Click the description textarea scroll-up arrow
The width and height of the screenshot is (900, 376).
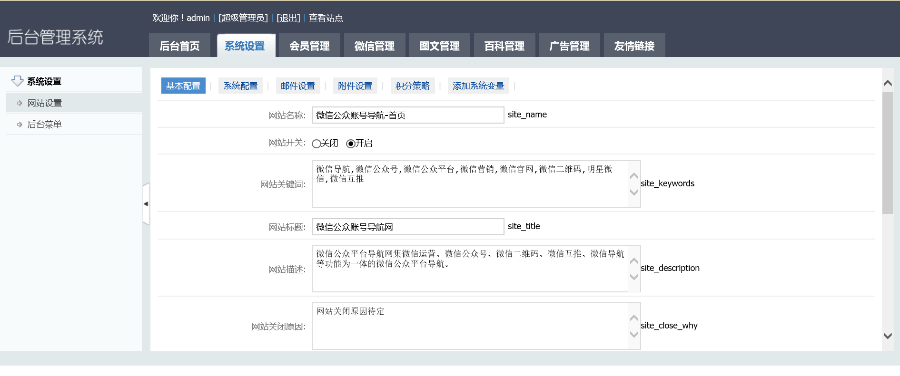click(x=634, y=261)
